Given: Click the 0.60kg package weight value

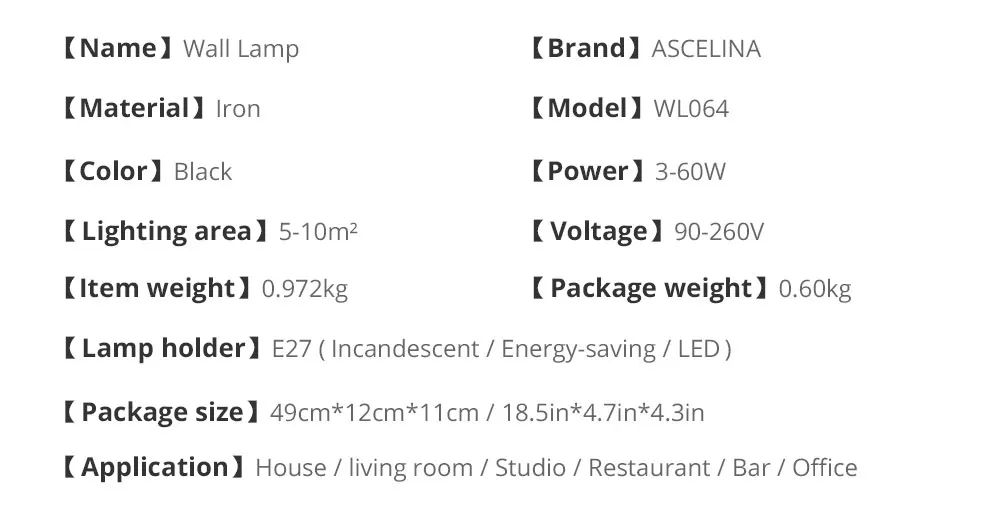Looking at the screenshot, I should tap(815, 289).
